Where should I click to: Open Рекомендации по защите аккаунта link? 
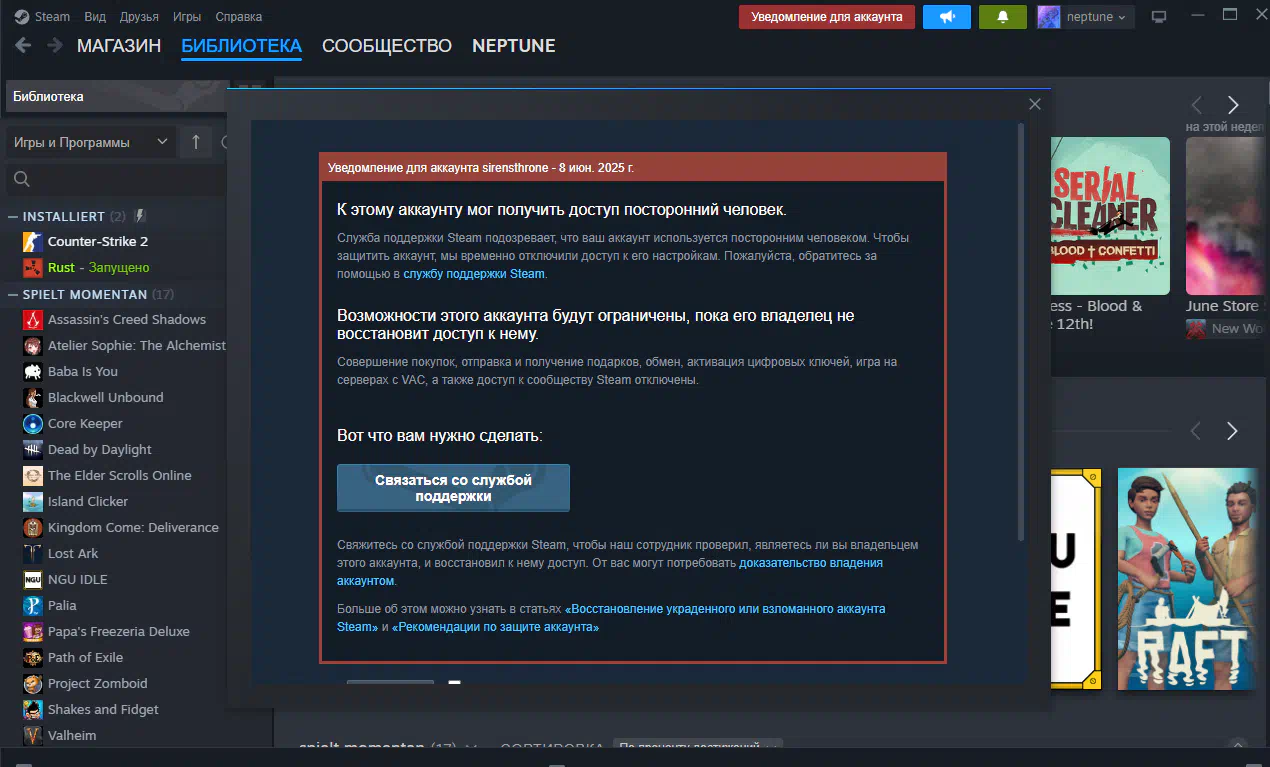tap(495, 627)
